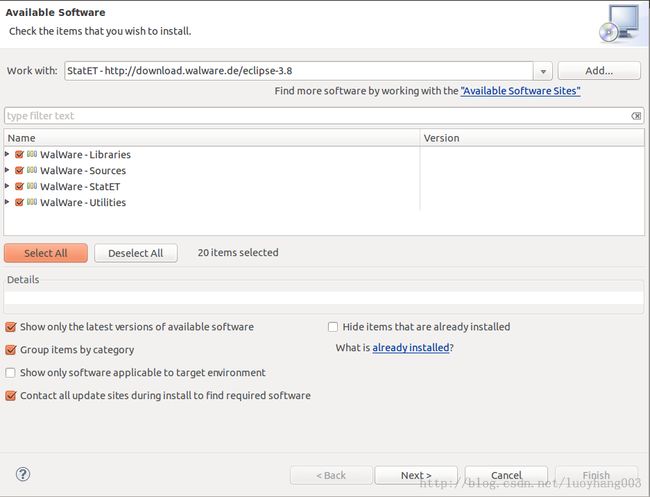
Task: Select the WalWare - StatET row text
Action: pos(80,187)
